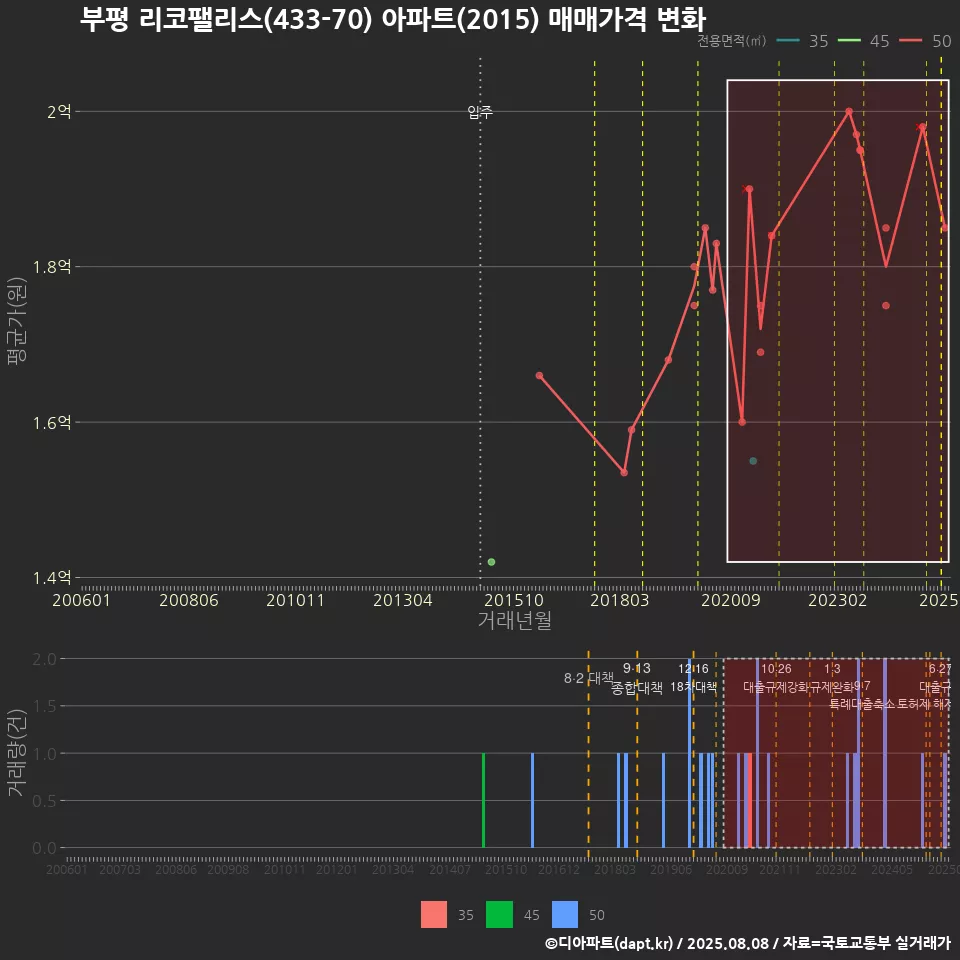Viewport: 960px width, 960px height.
Task: Click the '0.0' volume axis label
Action: point(44,848)
